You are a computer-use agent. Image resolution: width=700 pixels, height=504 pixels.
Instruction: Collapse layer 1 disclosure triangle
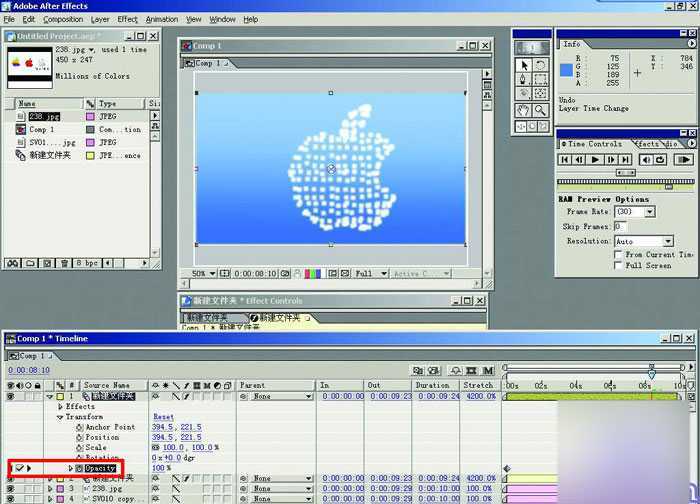[50, 396]
